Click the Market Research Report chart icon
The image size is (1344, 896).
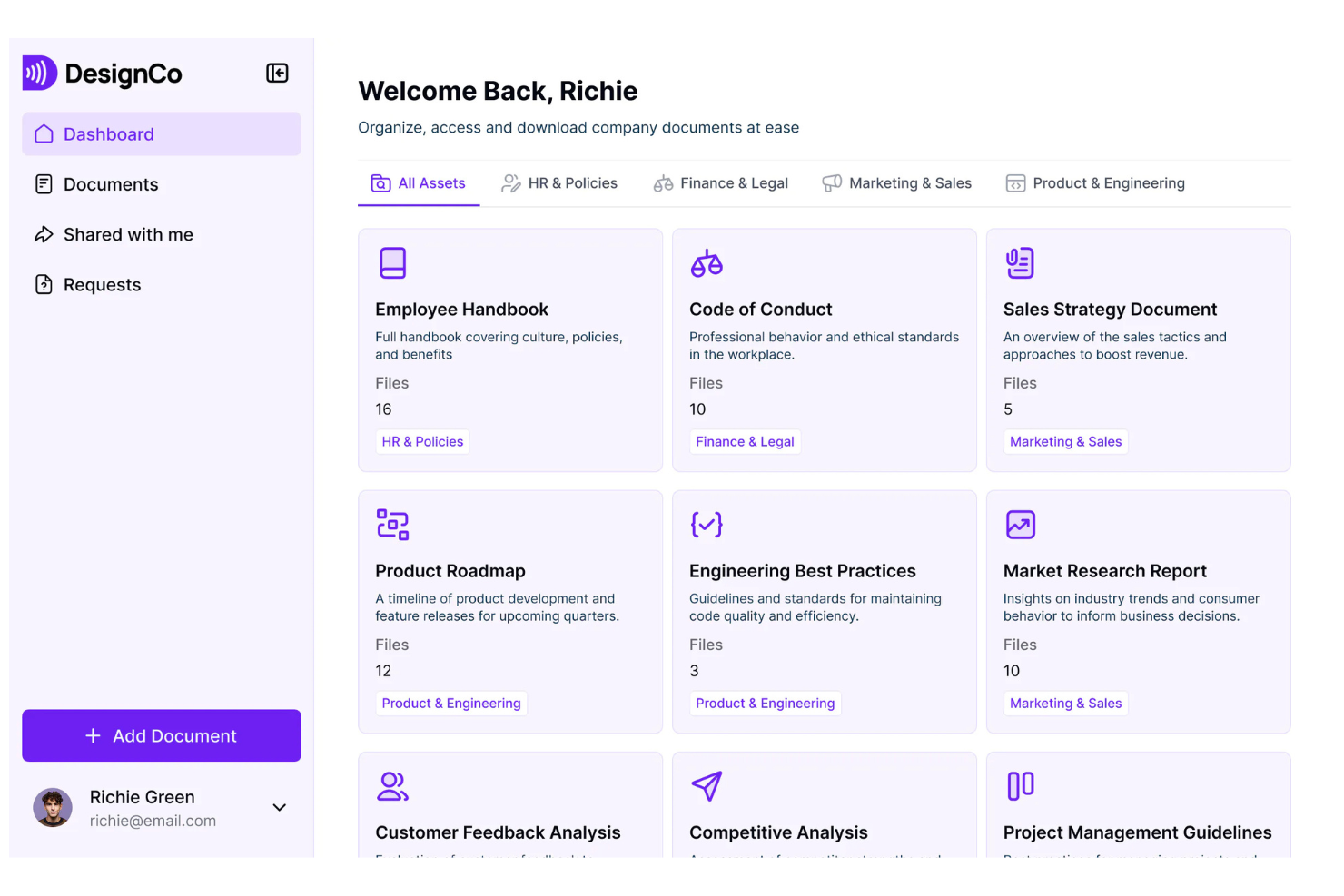click(1021, 525)
